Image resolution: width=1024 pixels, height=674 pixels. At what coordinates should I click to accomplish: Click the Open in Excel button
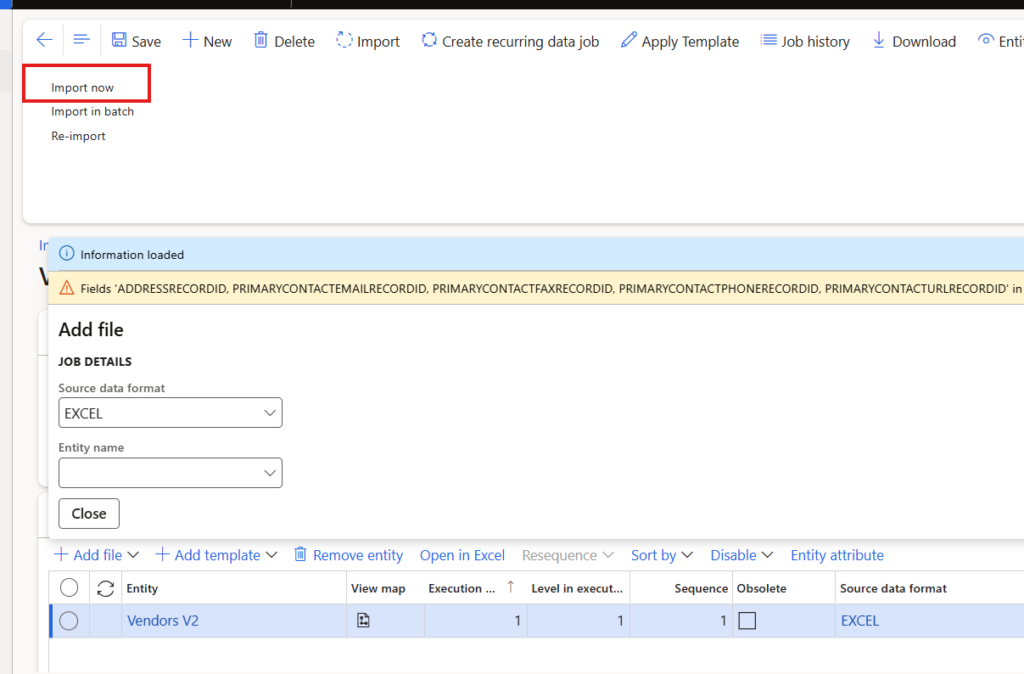click(462, 555)
